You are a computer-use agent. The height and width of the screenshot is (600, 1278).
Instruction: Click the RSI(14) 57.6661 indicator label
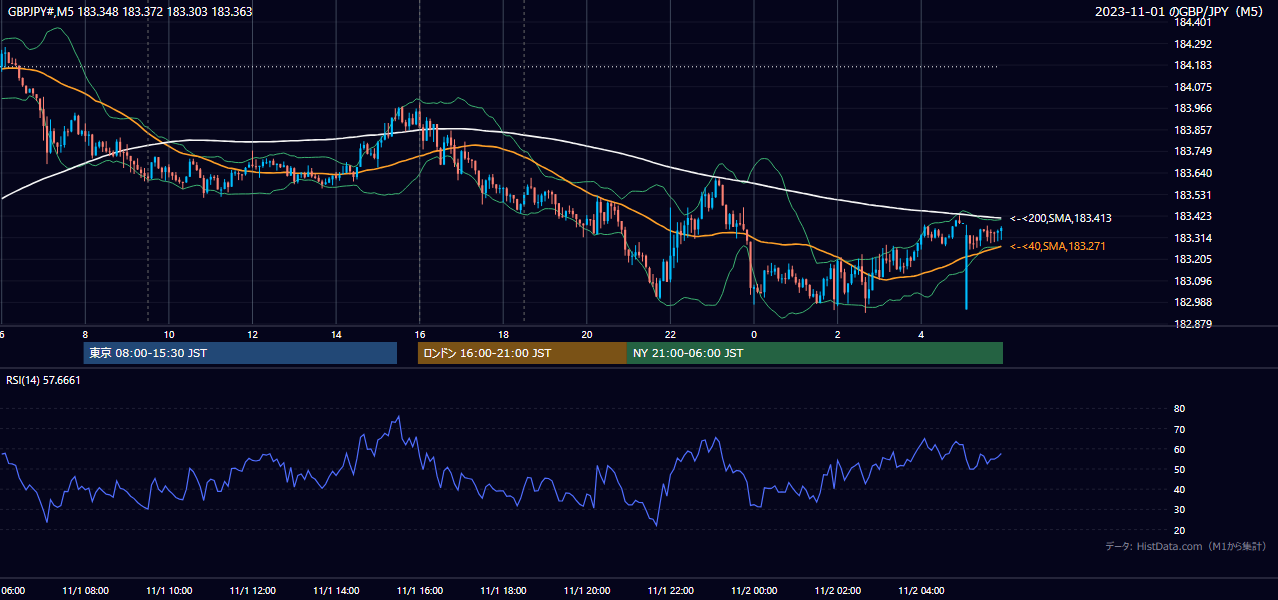(x=44, y=380)
